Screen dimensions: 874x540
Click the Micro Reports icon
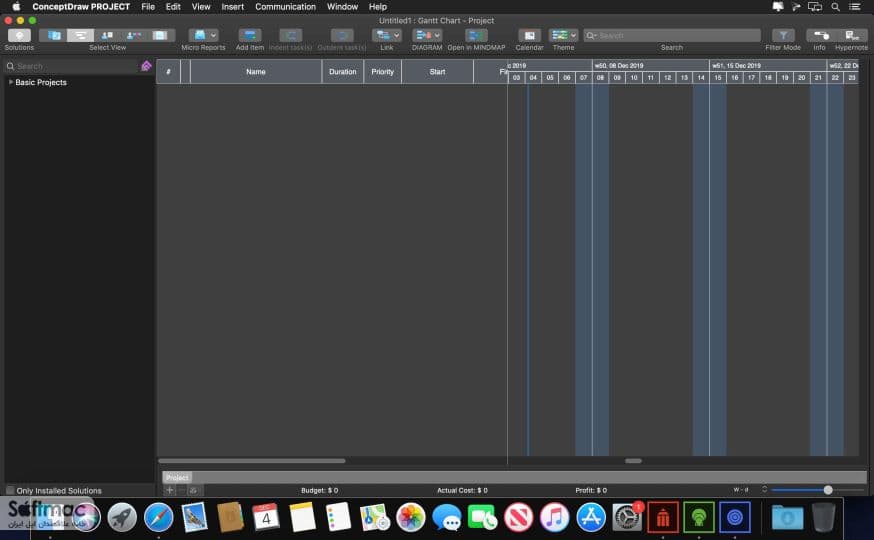pyautogui.click(x=199, y=35)
